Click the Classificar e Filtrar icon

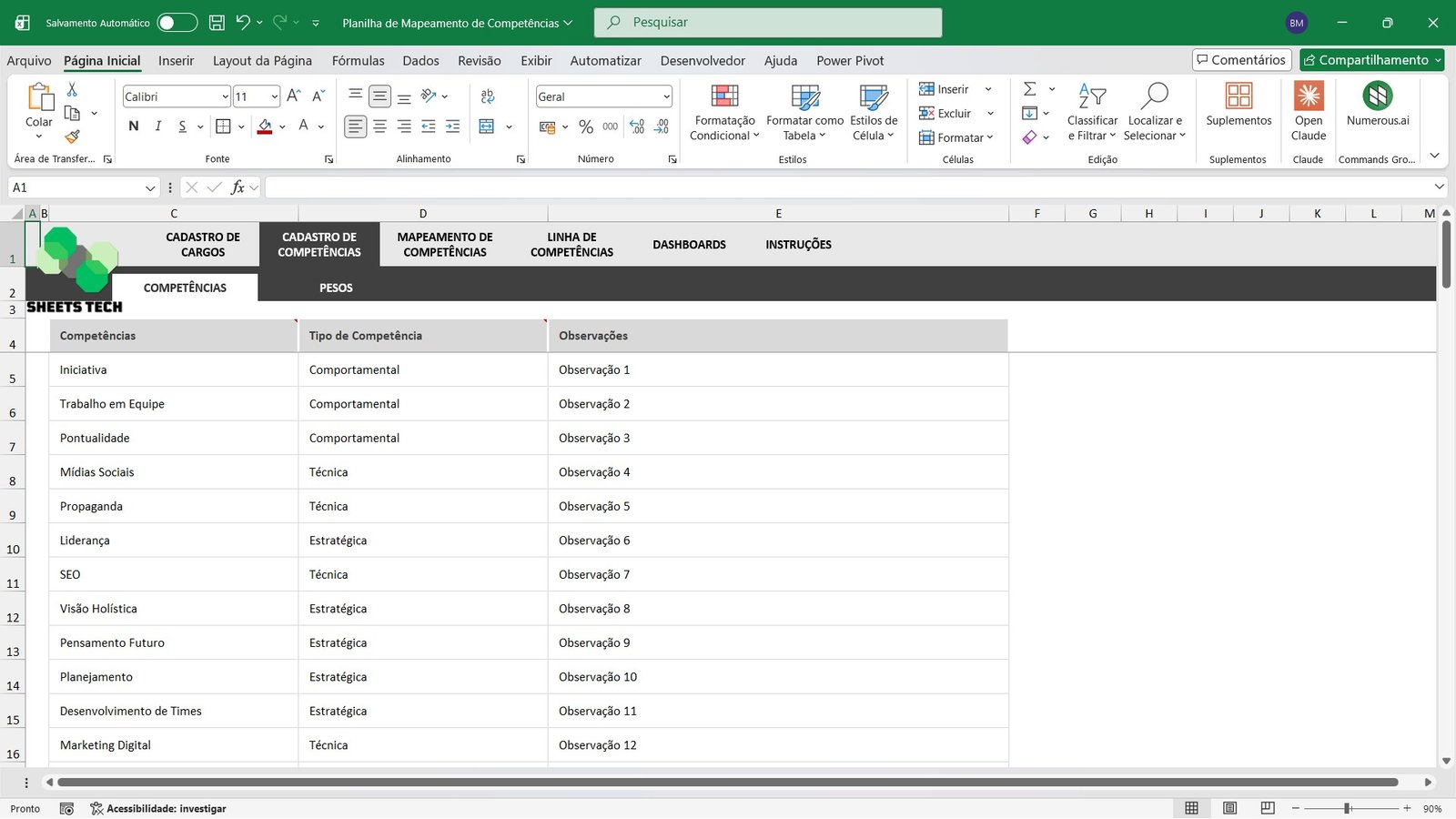pyautogui.click(x=1091, y=109)
